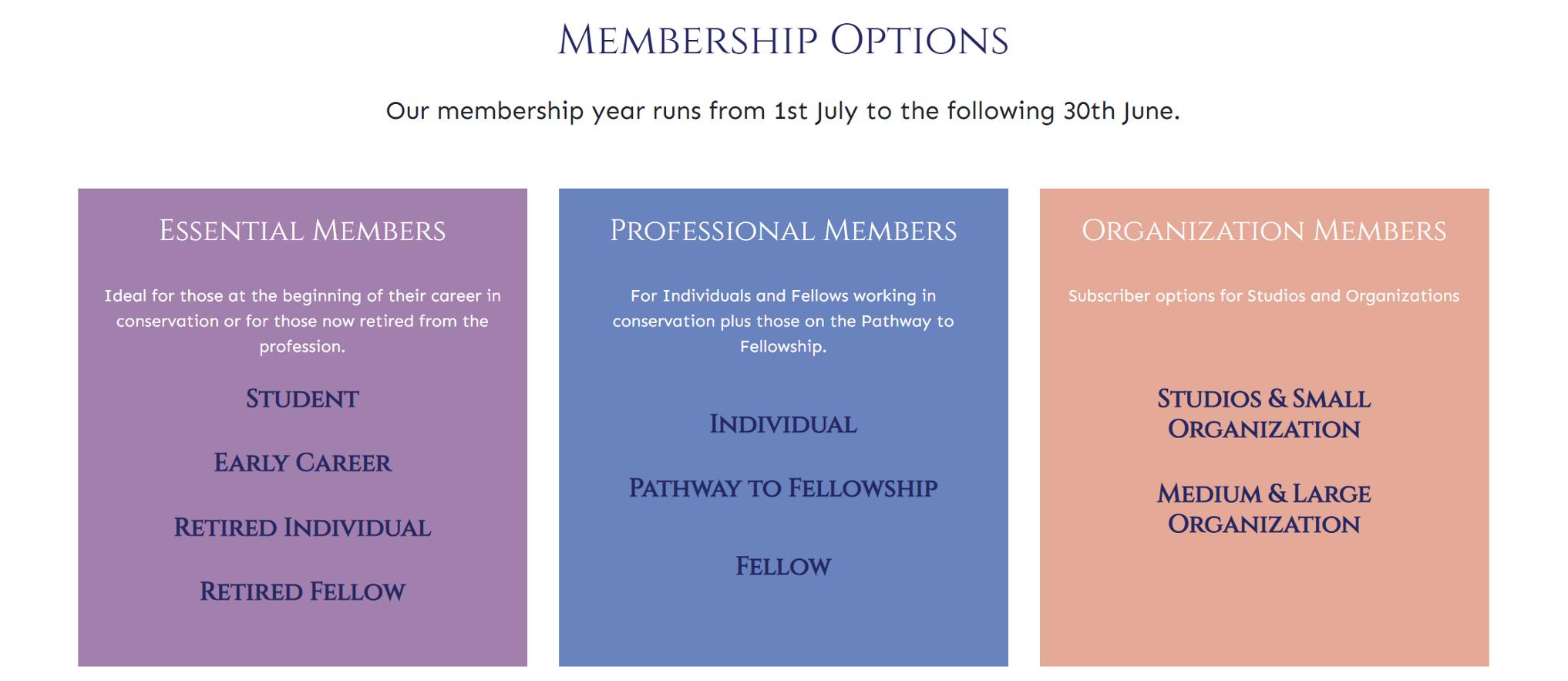Click the Professional Members description paragraph

point(782,321)
